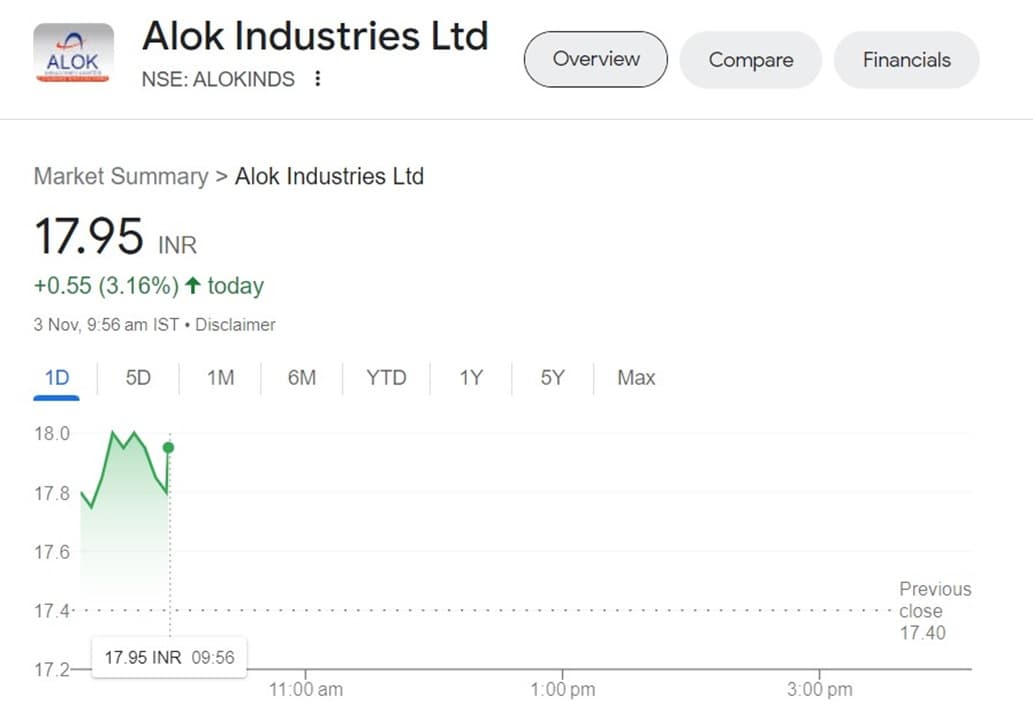The width and height of the screenshot is (1033, 720).
Task: Show the Max time range chart
Action: point(636,378)
